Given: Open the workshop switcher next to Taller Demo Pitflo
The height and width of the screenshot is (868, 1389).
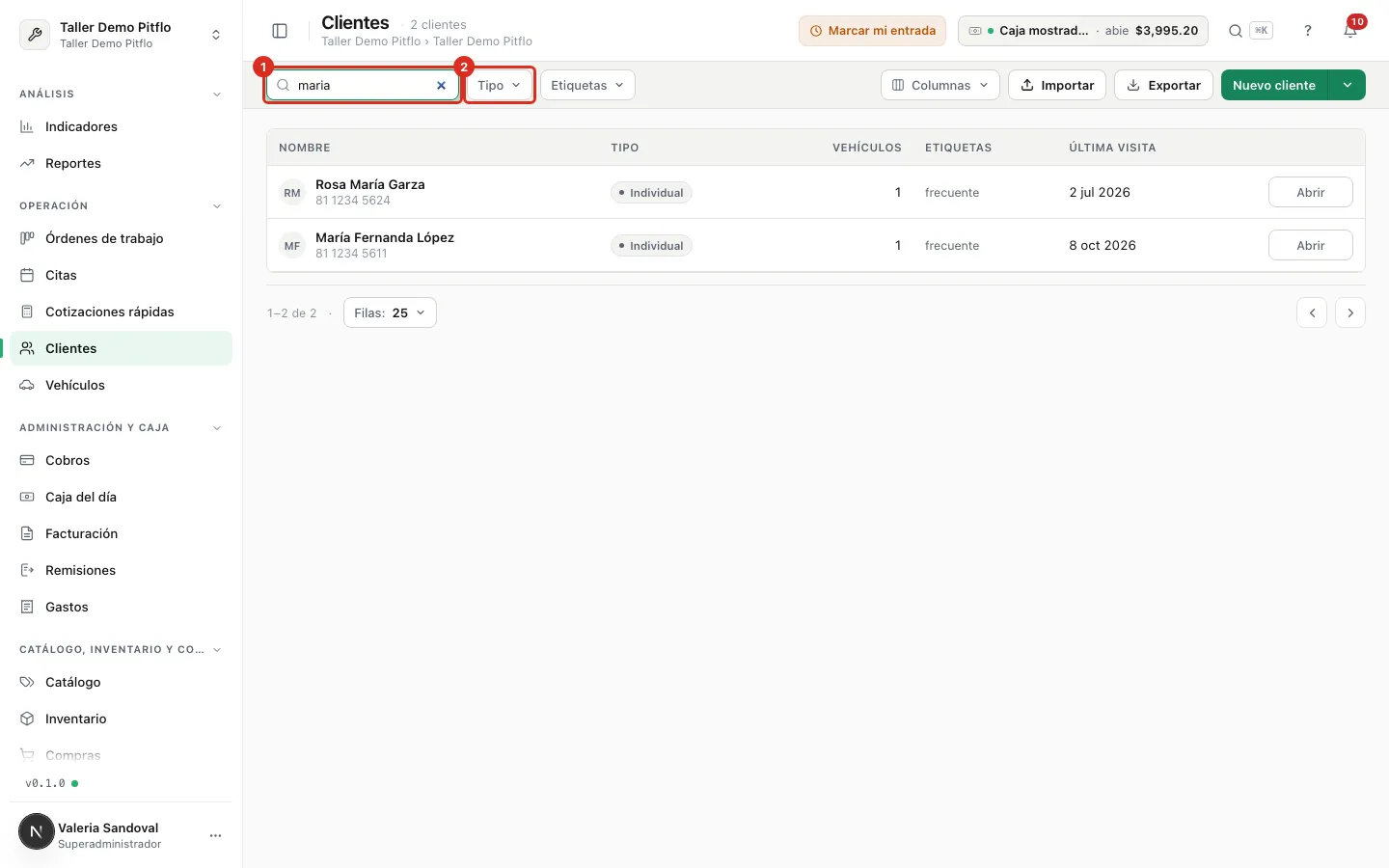Looking at the screenshot, I should pyautogui.click(x=216, y=35).
